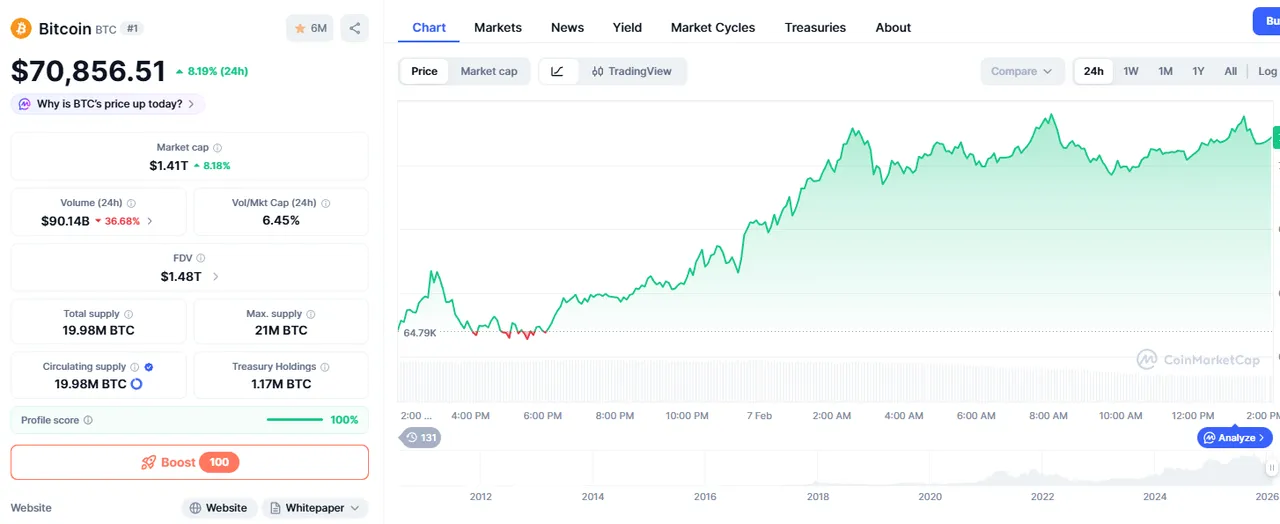
Task: Click the Analyze button
Action: pyautogui.click(x=1235, y=438)
